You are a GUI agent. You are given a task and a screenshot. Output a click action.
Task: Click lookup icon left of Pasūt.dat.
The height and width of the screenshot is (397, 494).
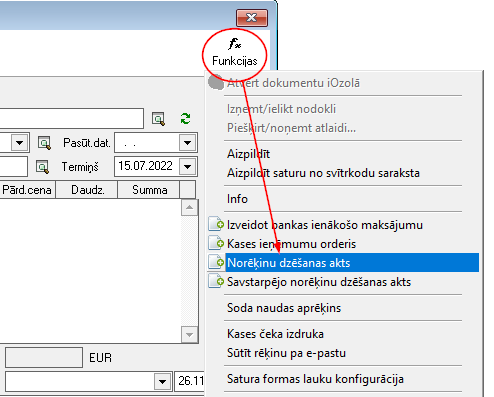point(44,143)
